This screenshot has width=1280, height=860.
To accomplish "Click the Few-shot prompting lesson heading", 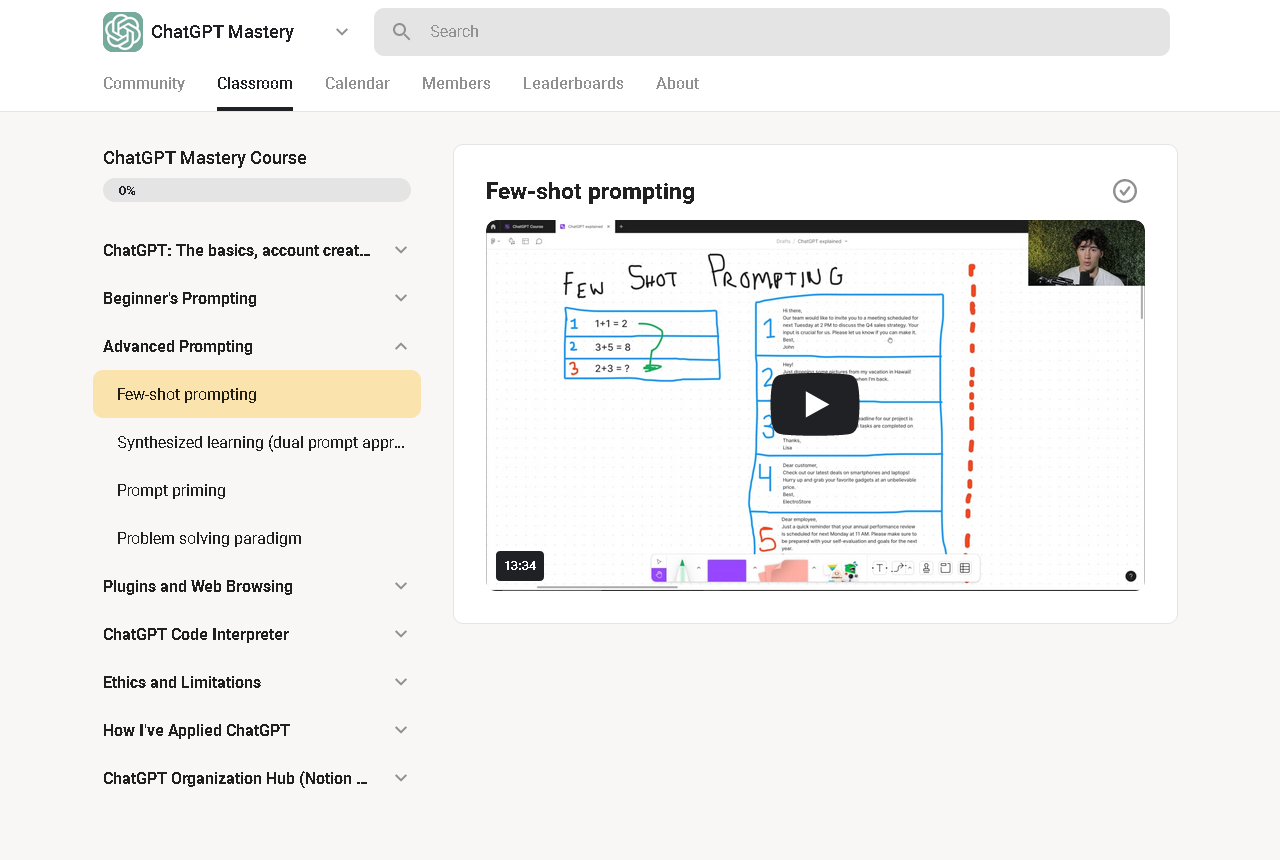I will (x=590, y=191).
